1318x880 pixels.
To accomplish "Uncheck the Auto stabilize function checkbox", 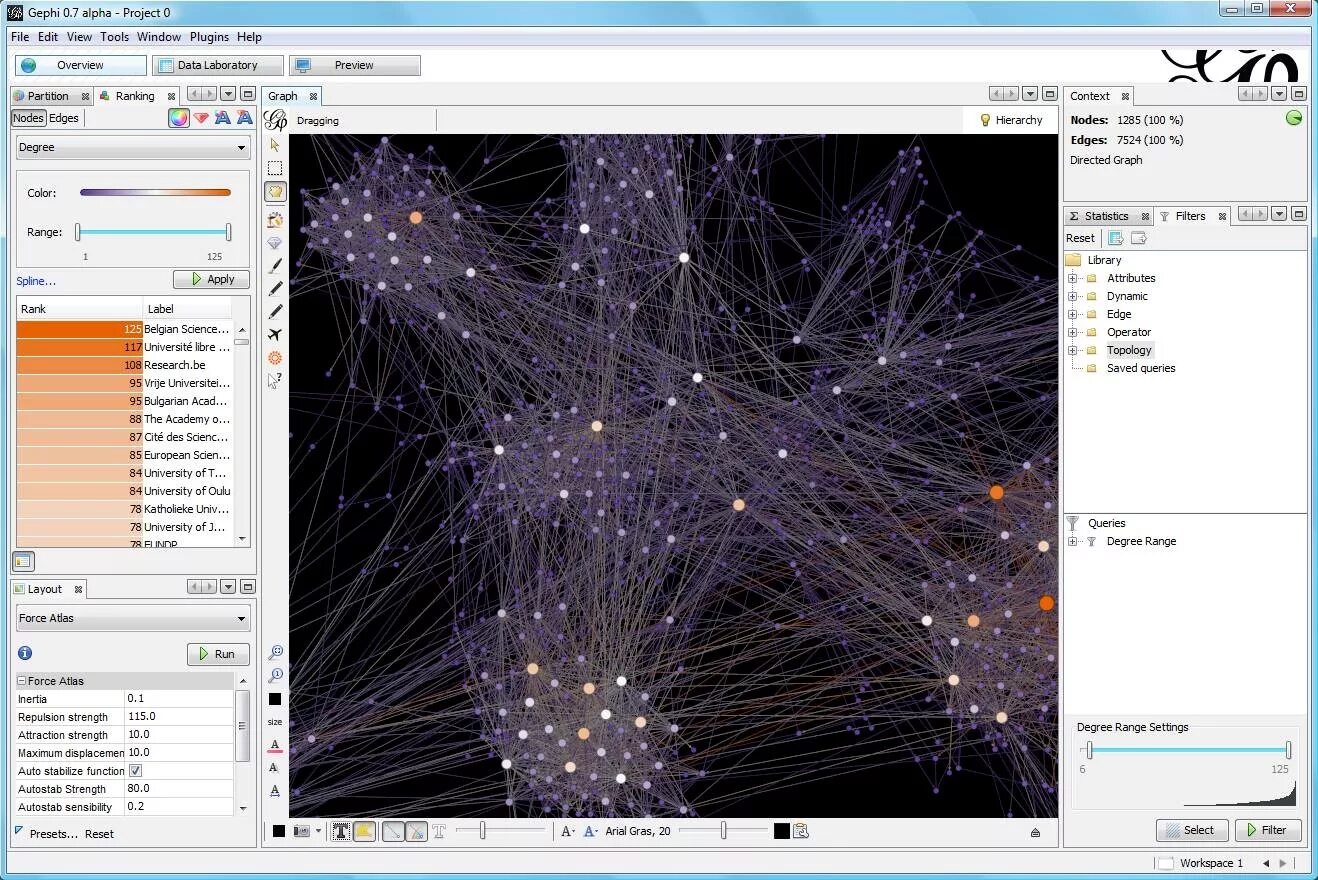I will click(x=136, y=771).
